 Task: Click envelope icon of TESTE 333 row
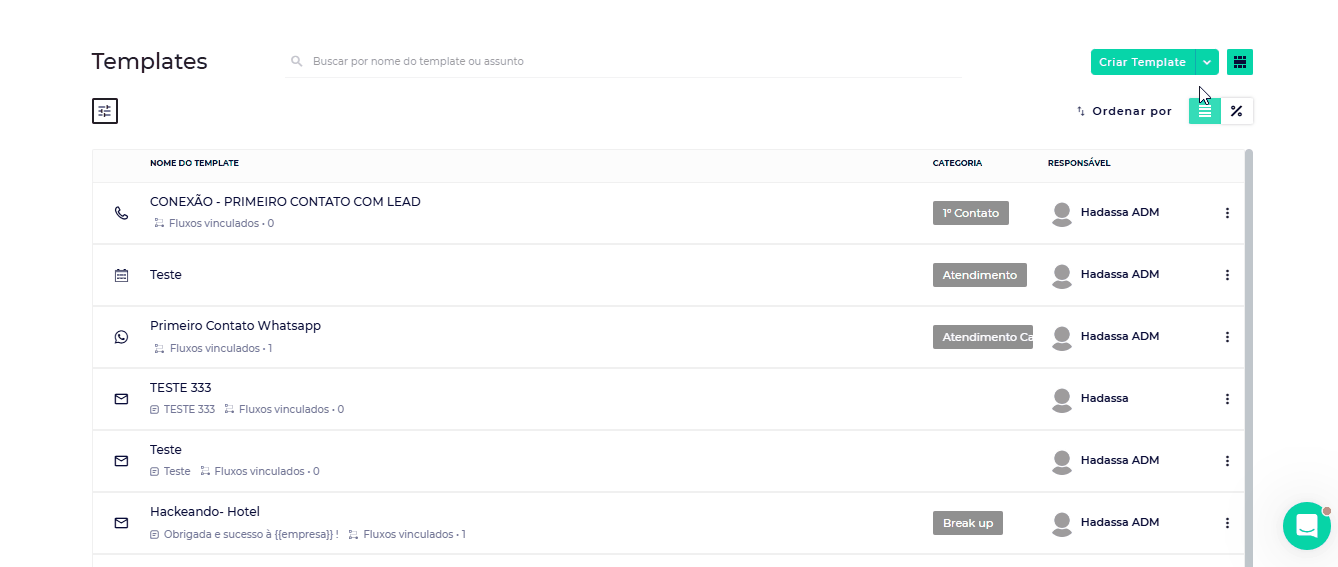coord(121,399)
